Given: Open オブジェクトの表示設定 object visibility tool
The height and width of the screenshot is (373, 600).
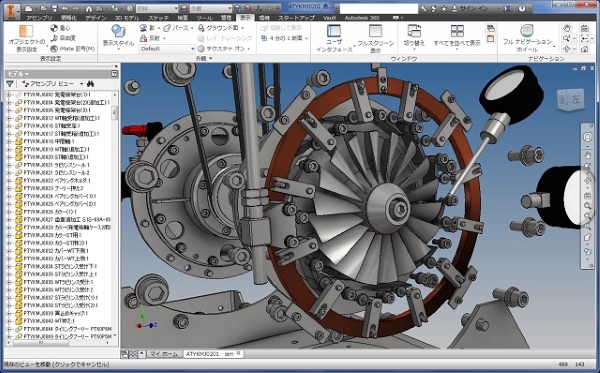Looking at the screenshot, I should point(26,37).
